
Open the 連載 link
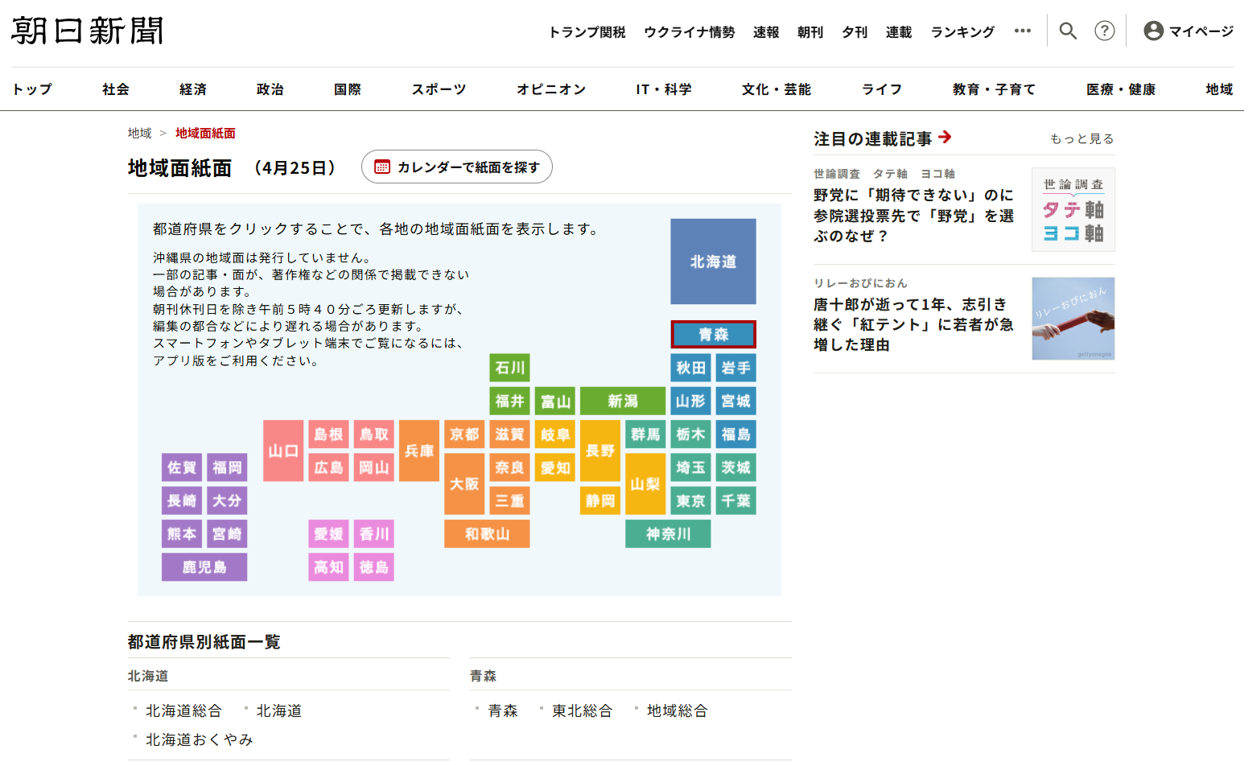point(904,32)
